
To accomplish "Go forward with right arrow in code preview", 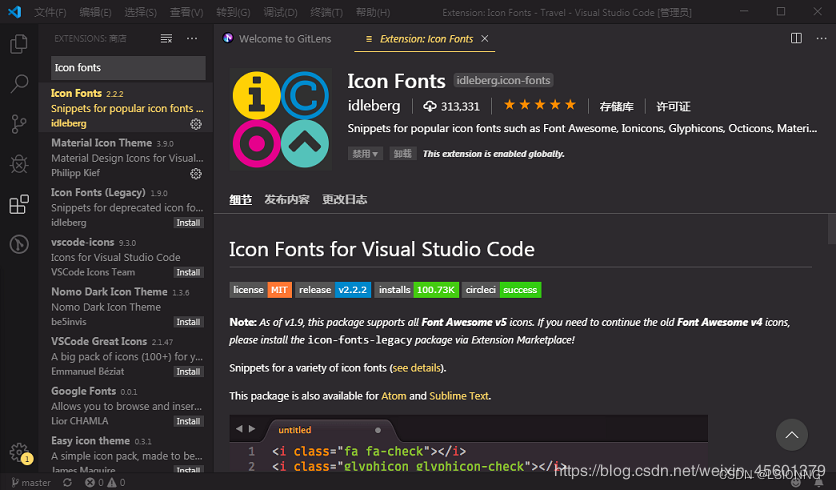I will tap(252, 429).
